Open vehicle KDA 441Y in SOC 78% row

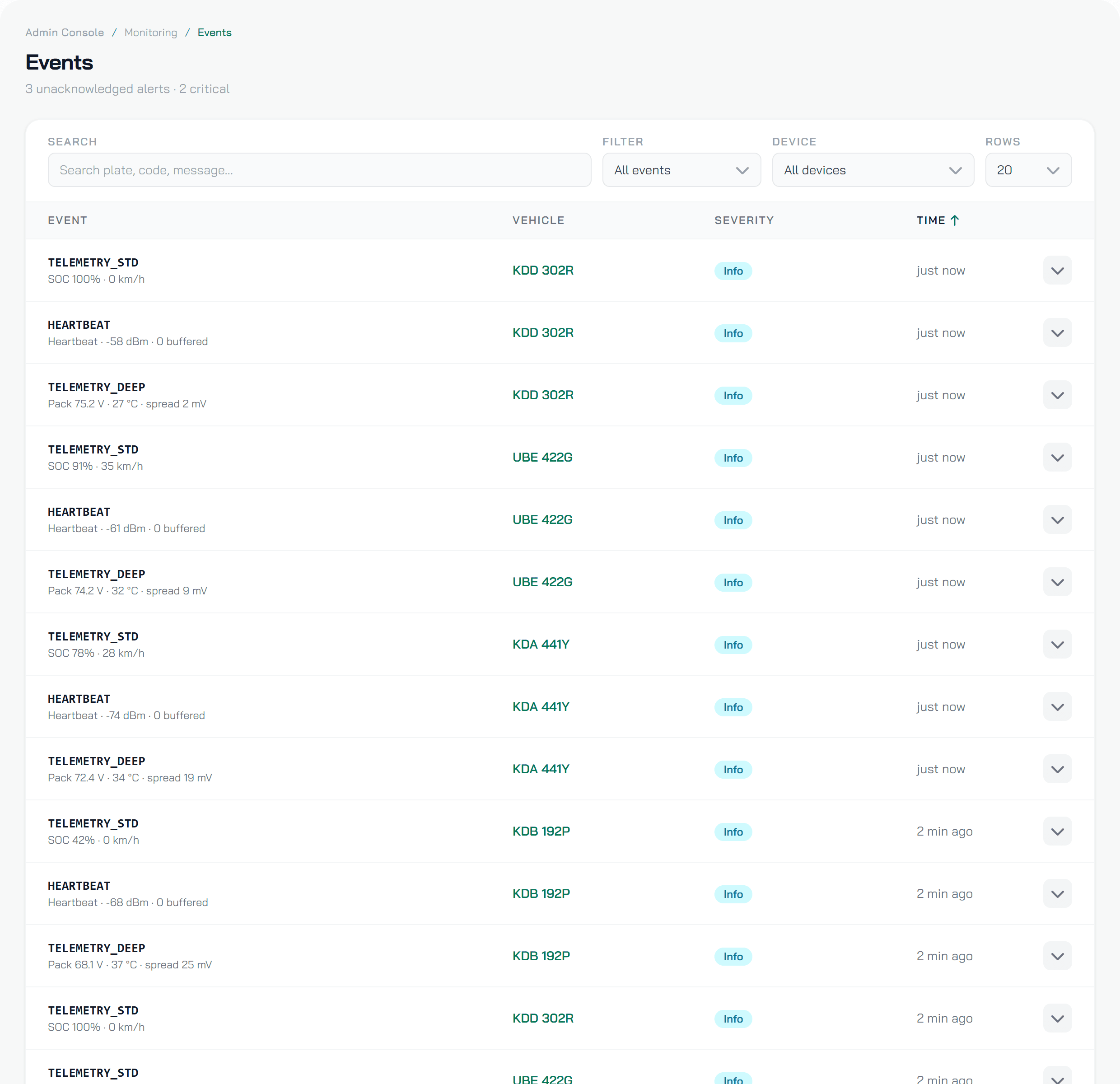point(541,644)
